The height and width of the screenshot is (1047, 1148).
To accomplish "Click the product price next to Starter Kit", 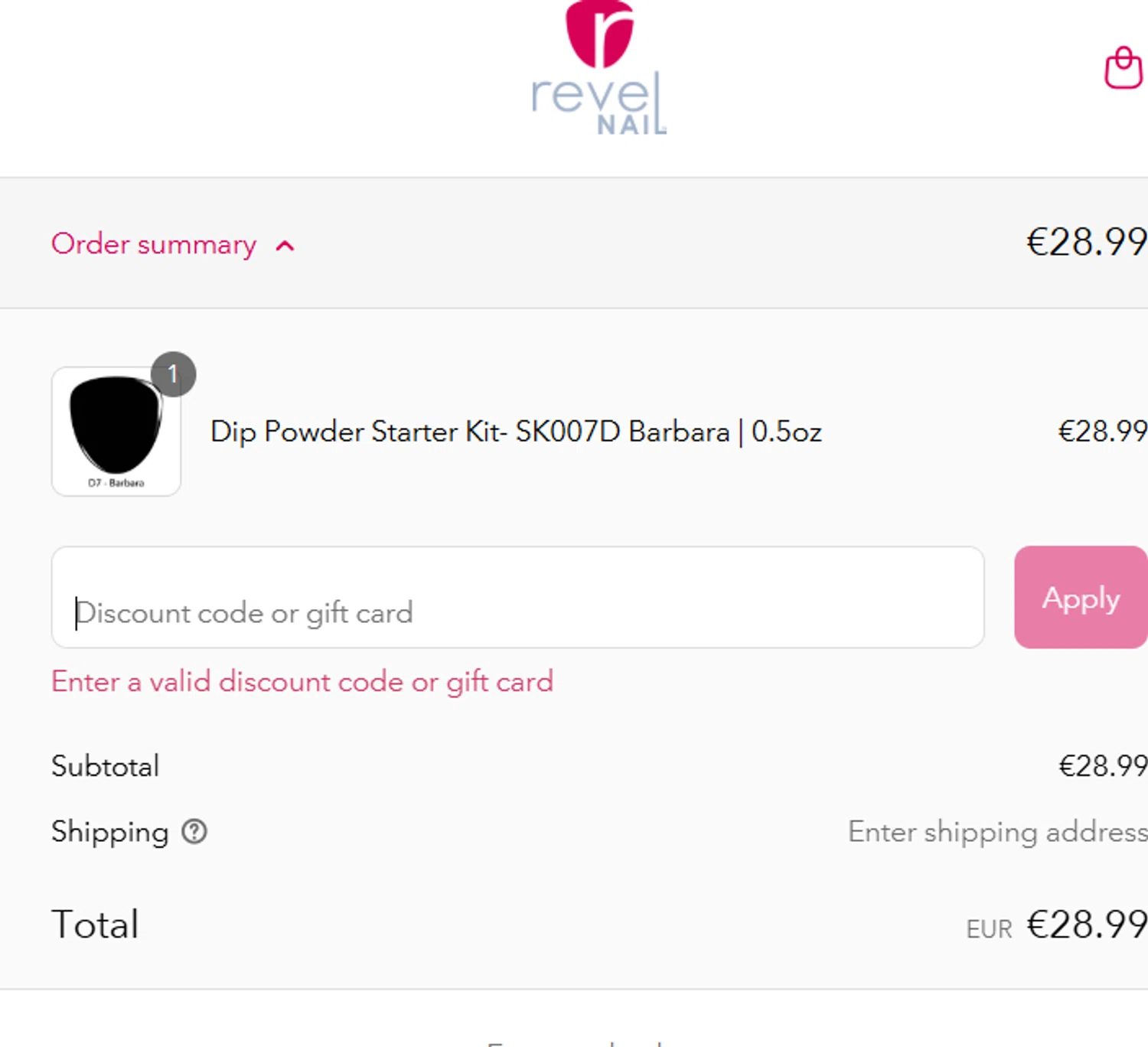I will (1101, 432).
